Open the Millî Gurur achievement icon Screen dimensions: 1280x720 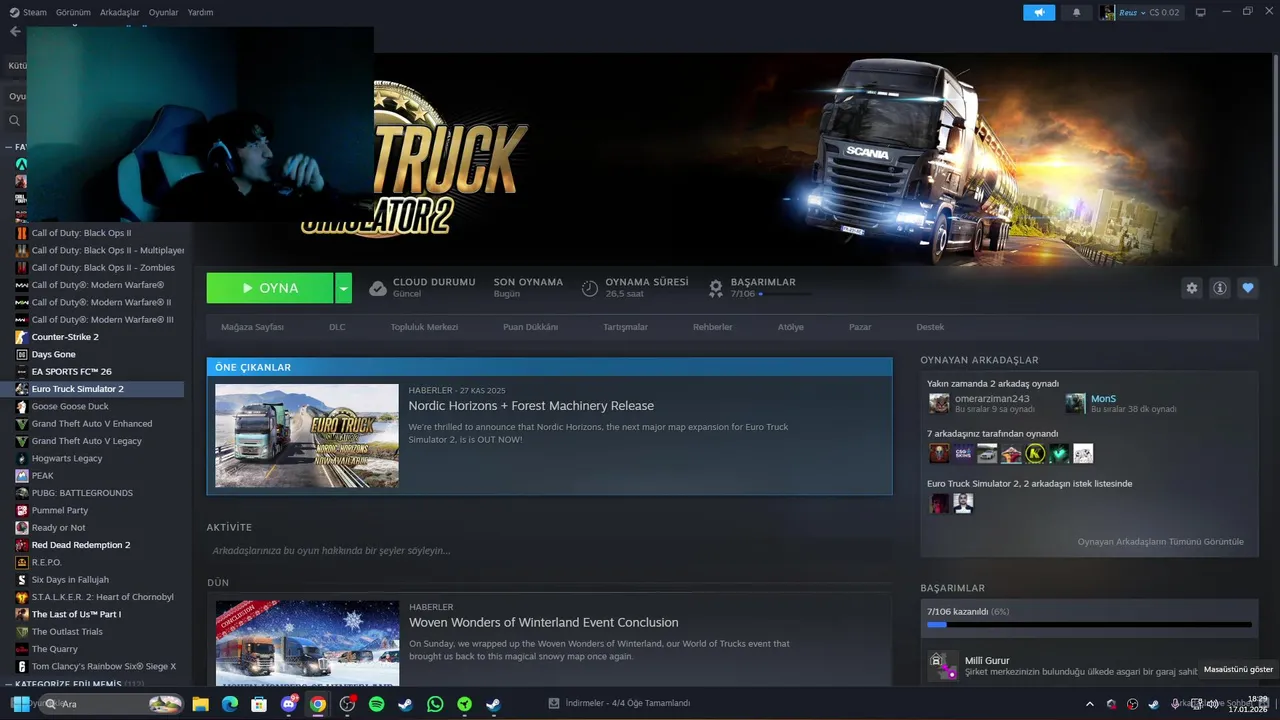click(942, 666)
